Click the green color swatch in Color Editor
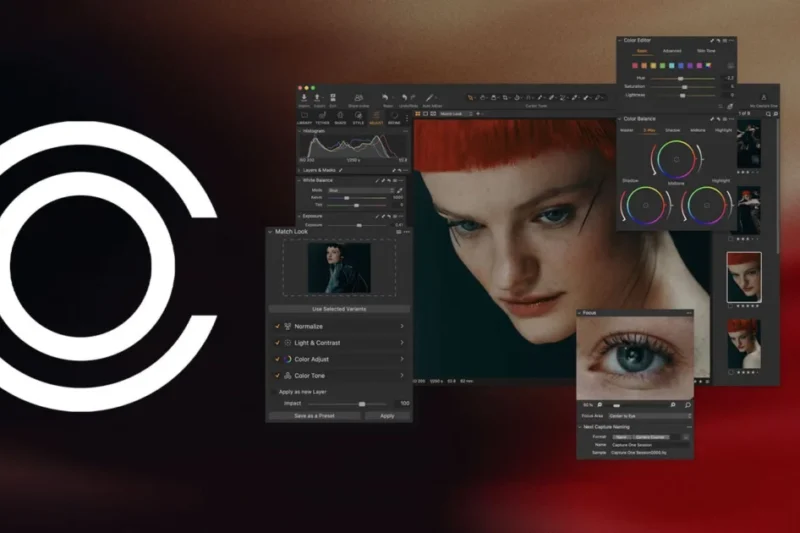Viewport: 800px width, 533px height. 662,66
